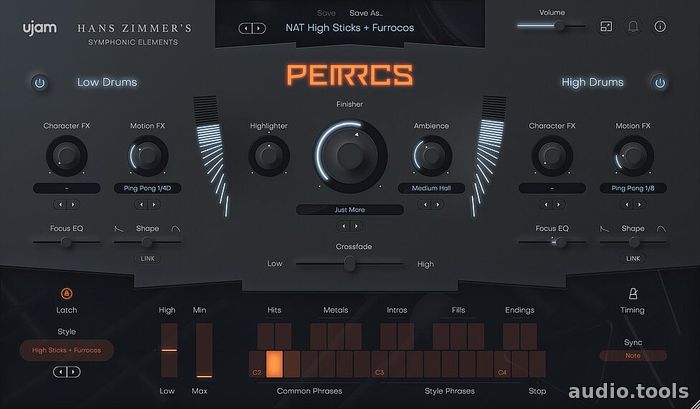Step arrows under Ping Pong 1/8
The height and width of the screenshot is (409, 700).
pyautogui.click(x=633, y=204)
